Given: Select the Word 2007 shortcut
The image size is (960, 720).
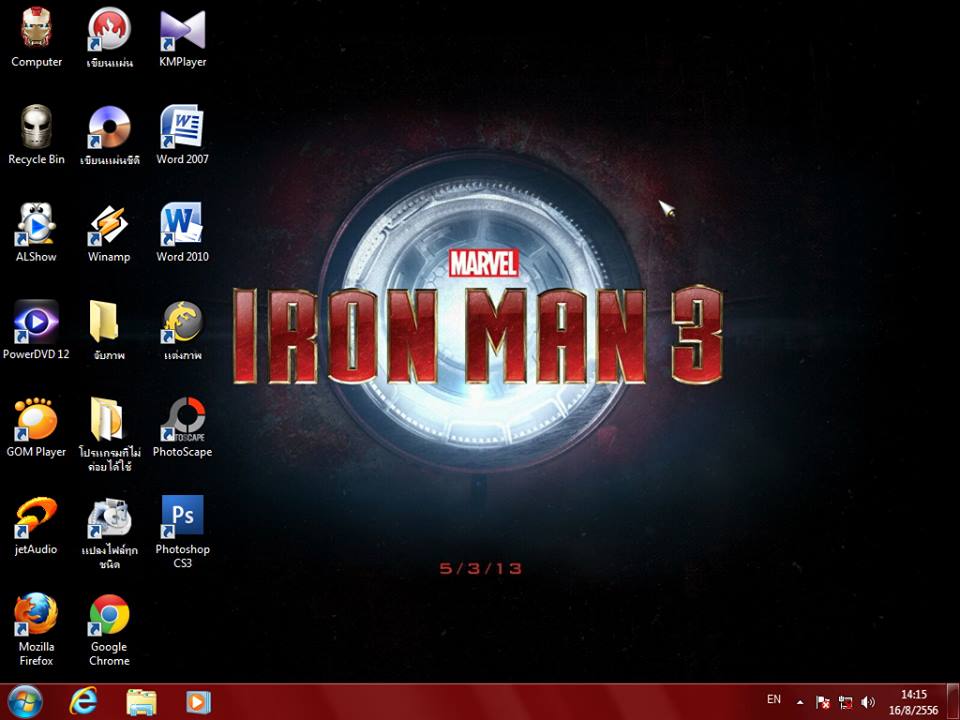Looking at the screenshot, I should pyautogui.click(x=182, y=135).
